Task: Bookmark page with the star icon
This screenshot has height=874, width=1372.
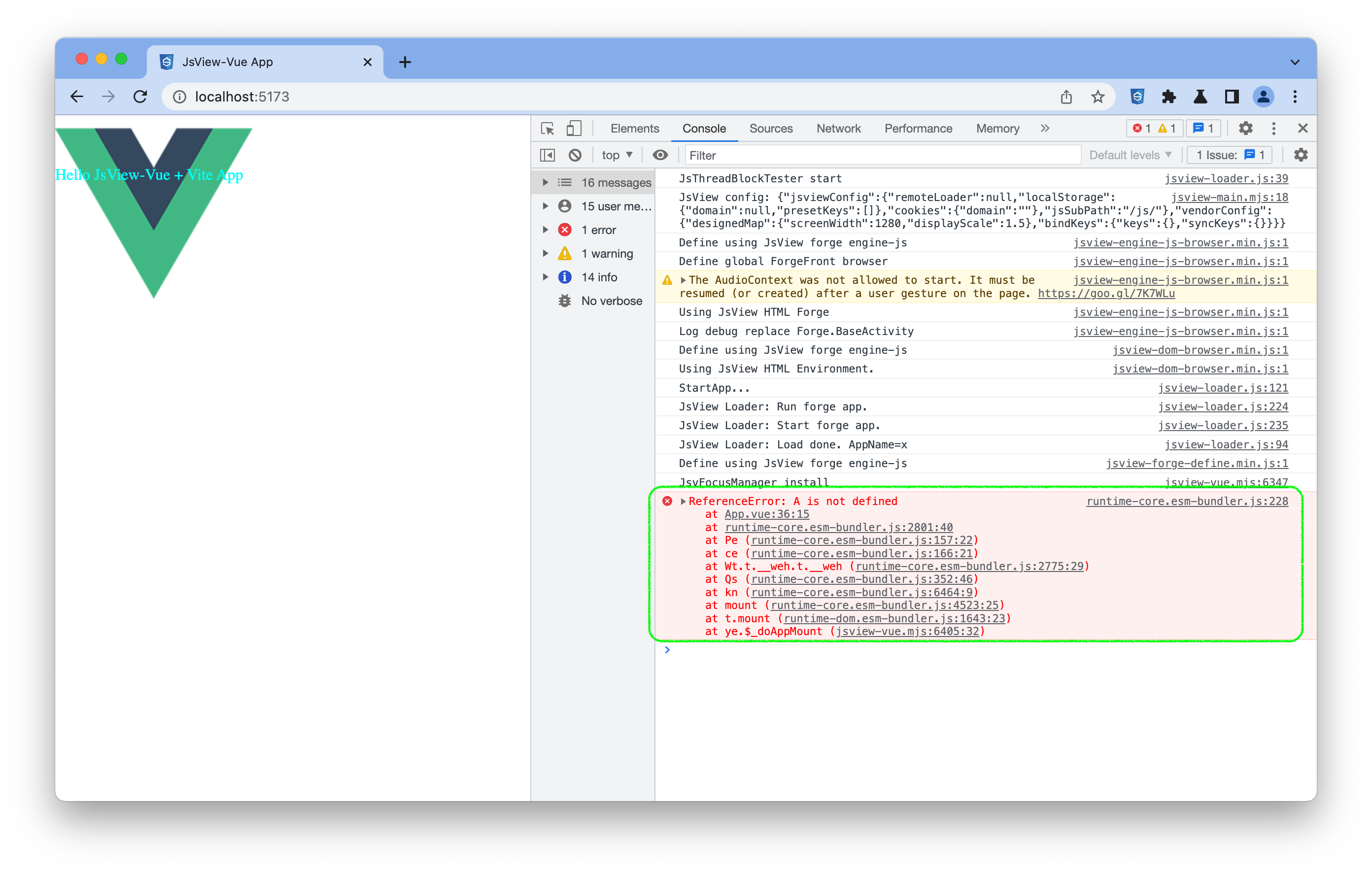Action: tap(1098, 97)
